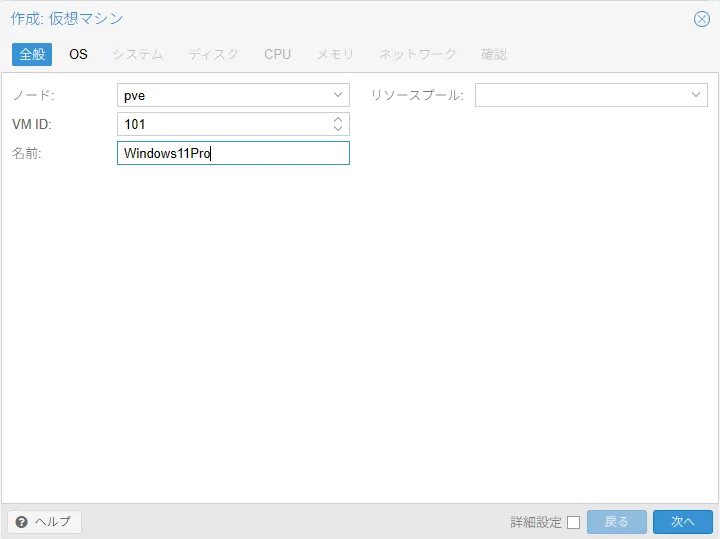Go to the ディスク tab
This screenshot has width=720, height=539.
[213, 54]
